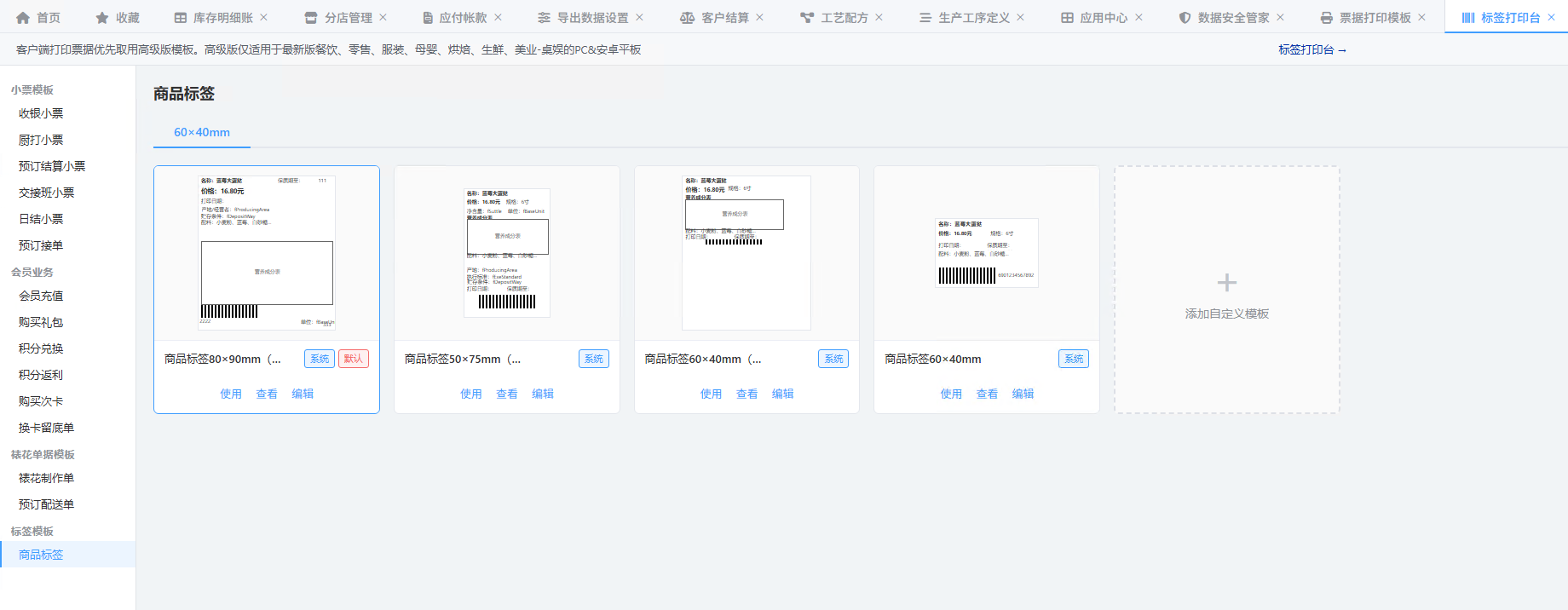Screen dimensions: 1568x610
Task: Close the 数据安全管家 tab
Action: [1280, 17]
